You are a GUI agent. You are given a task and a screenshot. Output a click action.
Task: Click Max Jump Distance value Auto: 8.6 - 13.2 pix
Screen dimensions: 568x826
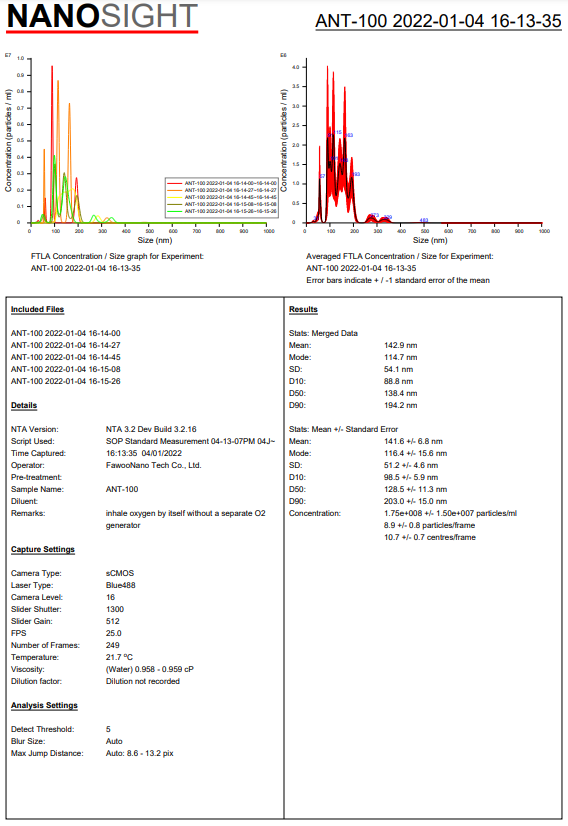(x=140, y=753)
